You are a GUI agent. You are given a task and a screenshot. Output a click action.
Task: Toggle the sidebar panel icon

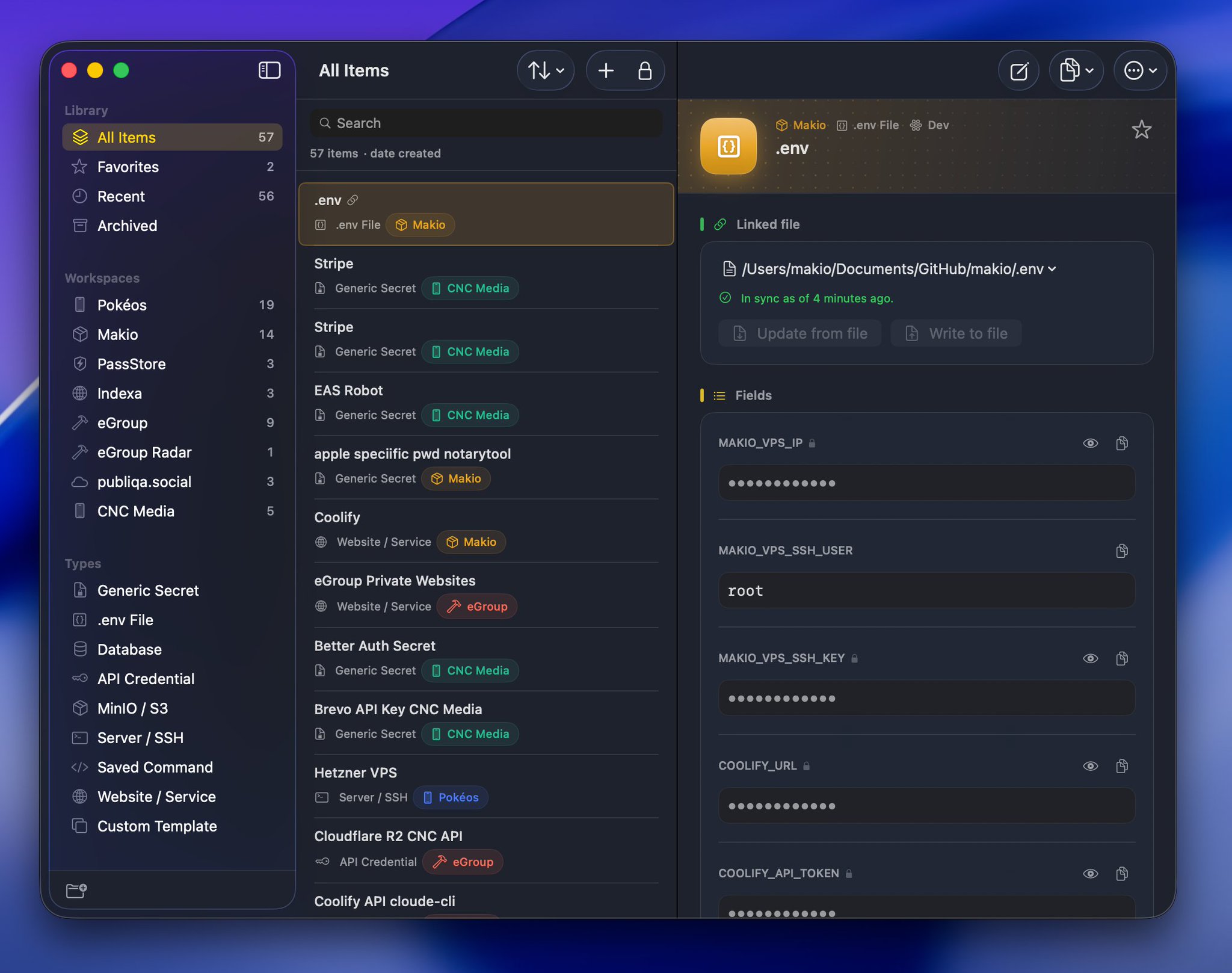(269, 70)
